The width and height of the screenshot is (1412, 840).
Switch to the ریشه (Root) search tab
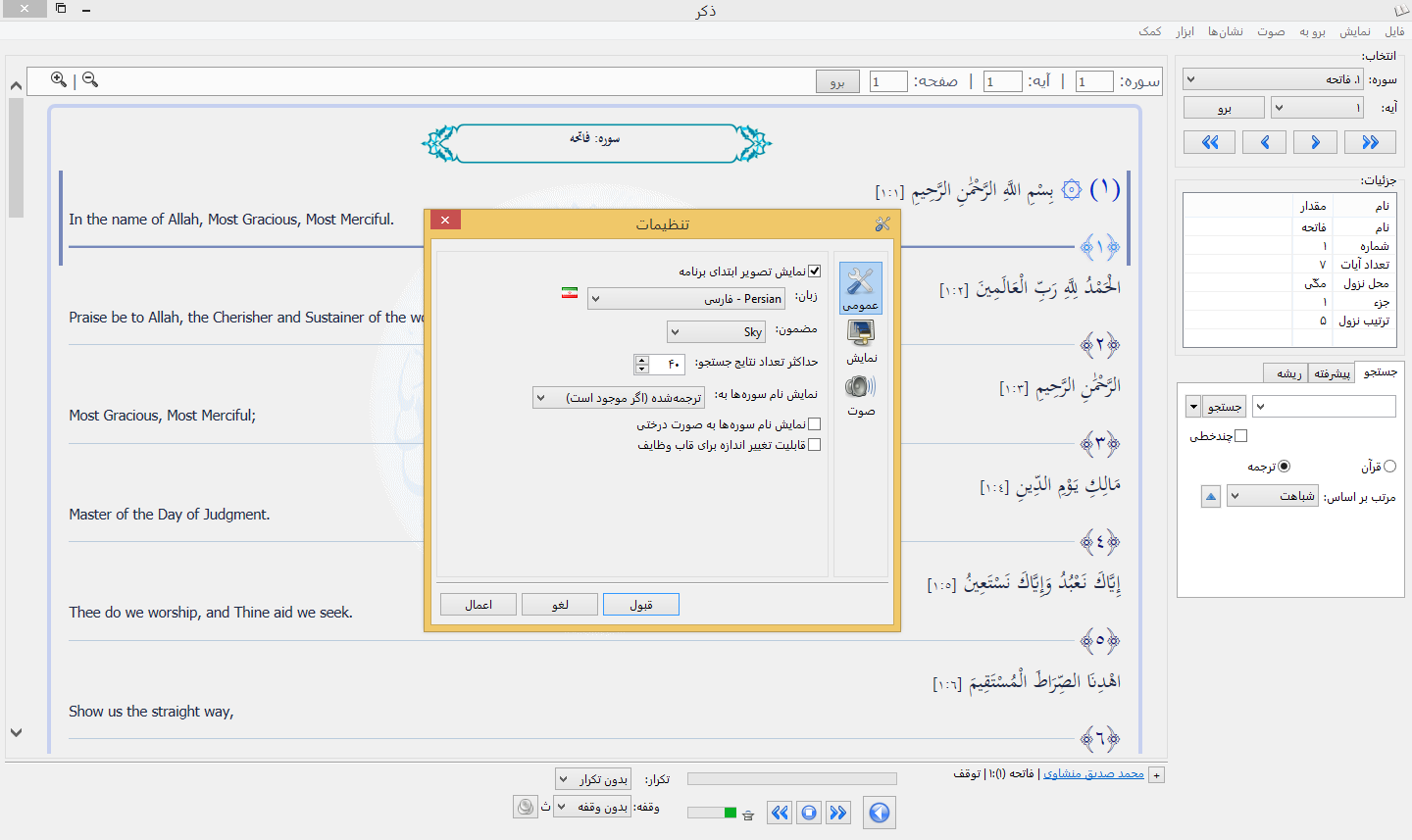pos(1287,373)
